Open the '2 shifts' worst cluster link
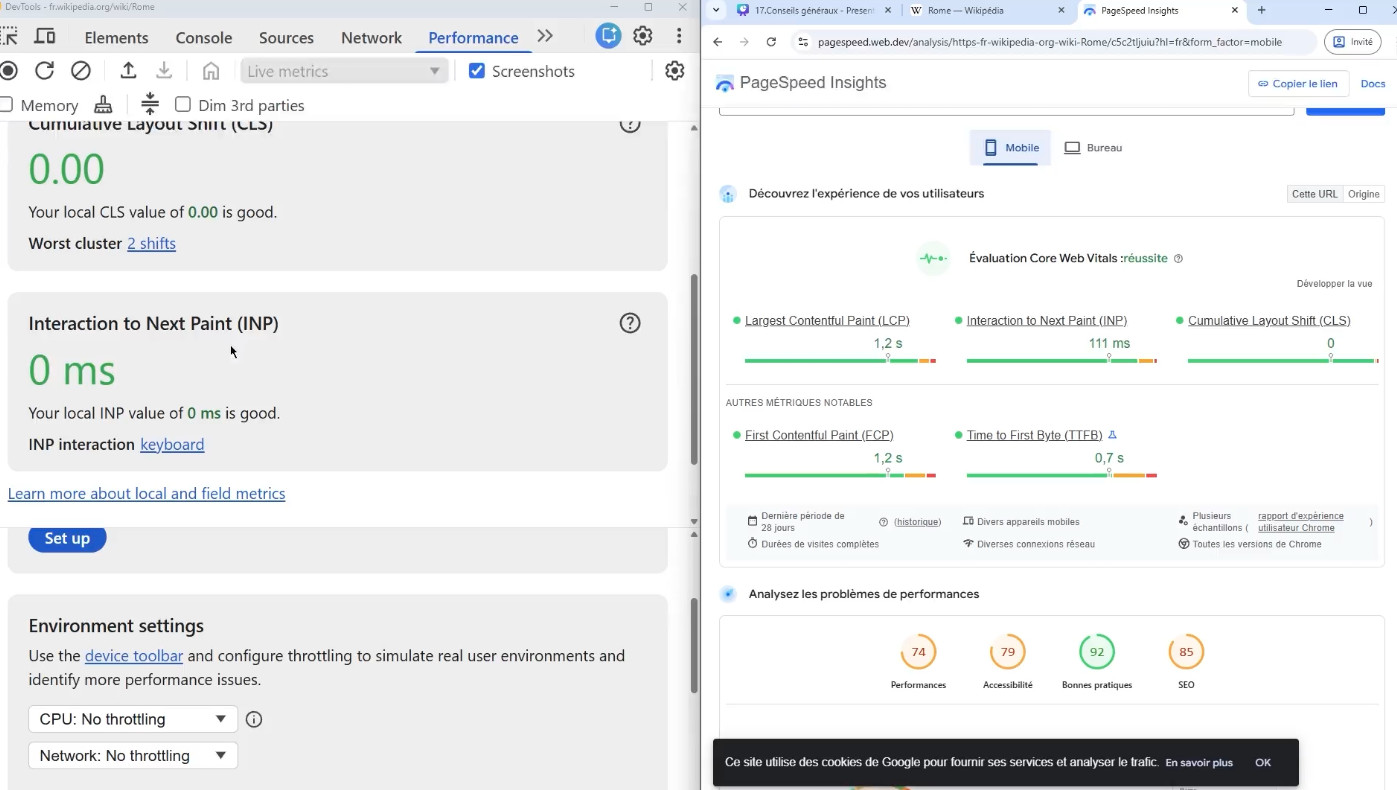Image resolution: width=1397 pixels, height=790 pixels. point(151,244)
